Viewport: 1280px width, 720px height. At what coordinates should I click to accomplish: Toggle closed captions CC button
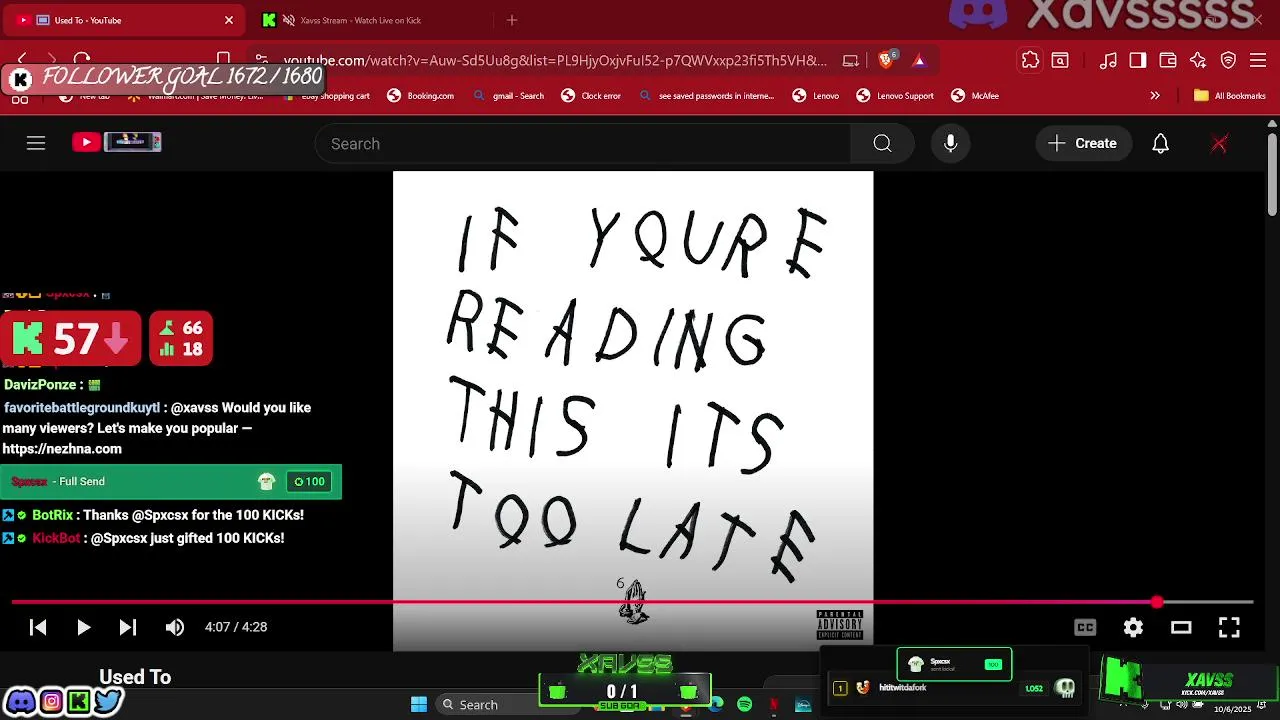(x=1085, y=627)
